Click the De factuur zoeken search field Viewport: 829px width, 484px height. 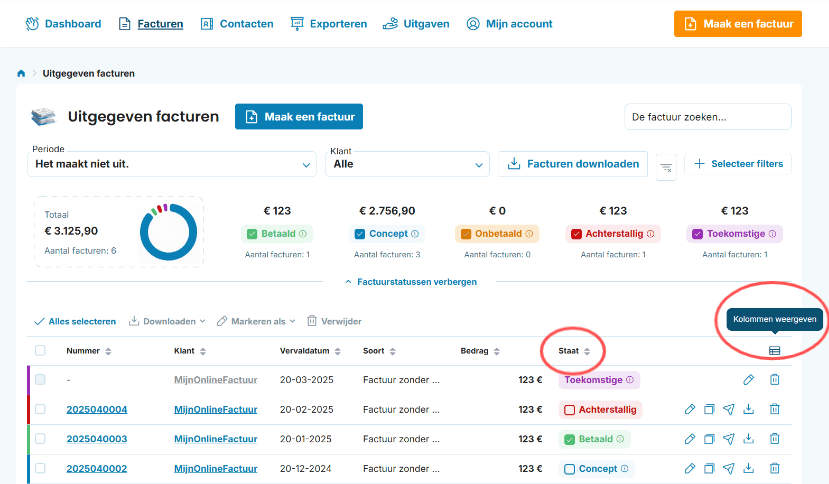tap(708, 117)
